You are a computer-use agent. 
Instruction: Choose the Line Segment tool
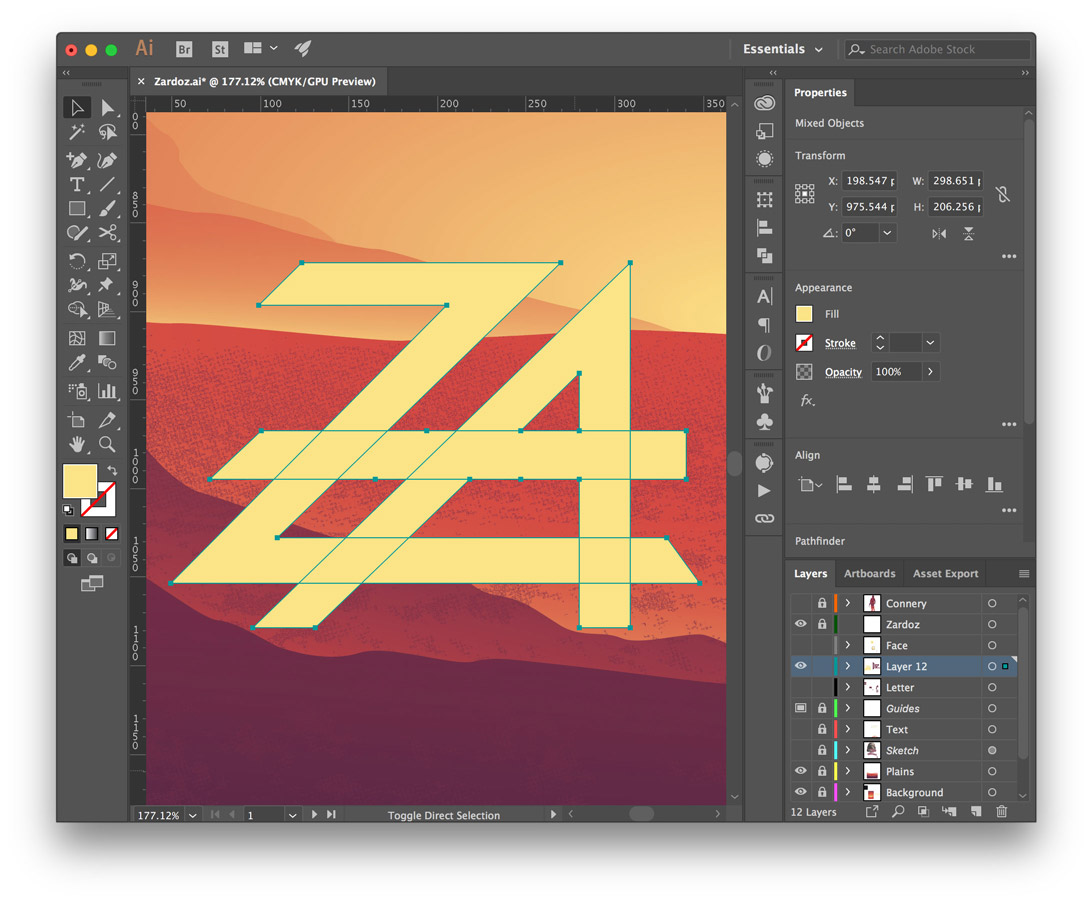[x=107, y=185]
